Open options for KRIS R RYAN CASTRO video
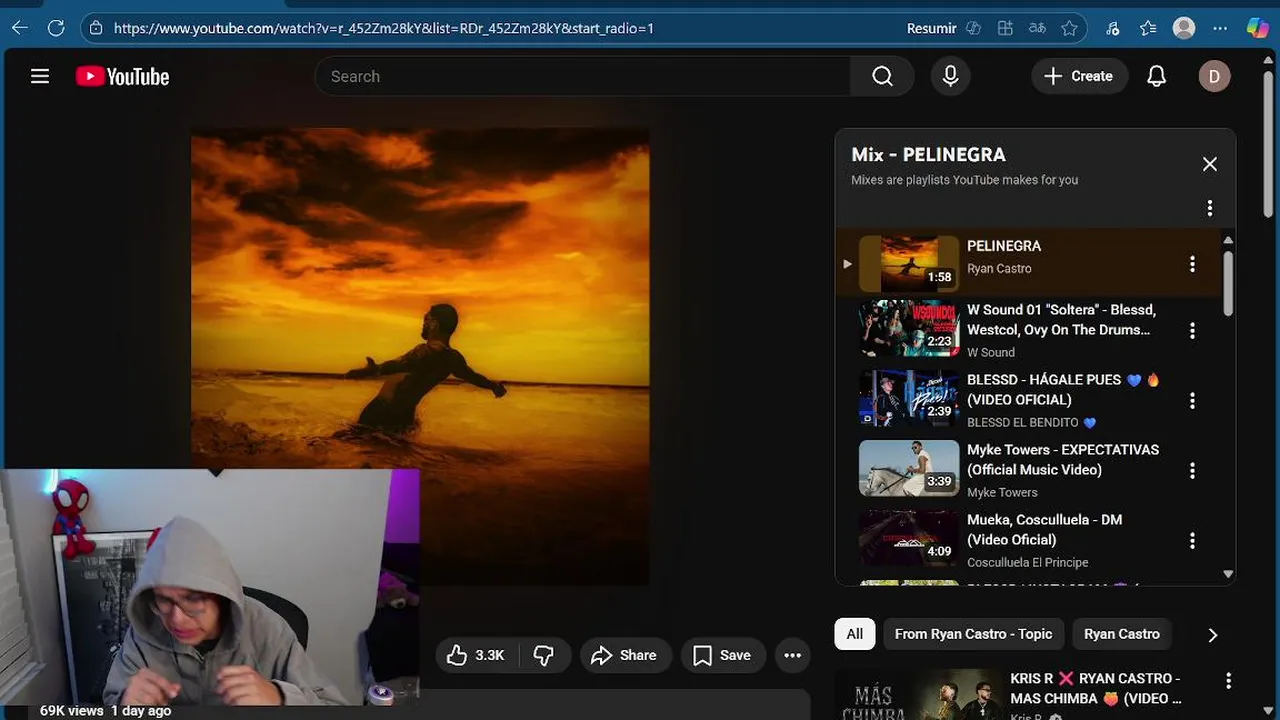 tap(1228, 681)
